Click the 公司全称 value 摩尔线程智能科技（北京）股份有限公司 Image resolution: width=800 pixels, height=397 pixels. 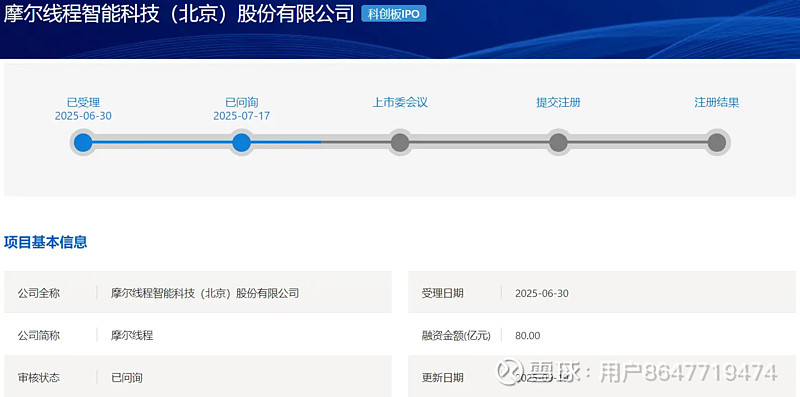coord(205,293)
